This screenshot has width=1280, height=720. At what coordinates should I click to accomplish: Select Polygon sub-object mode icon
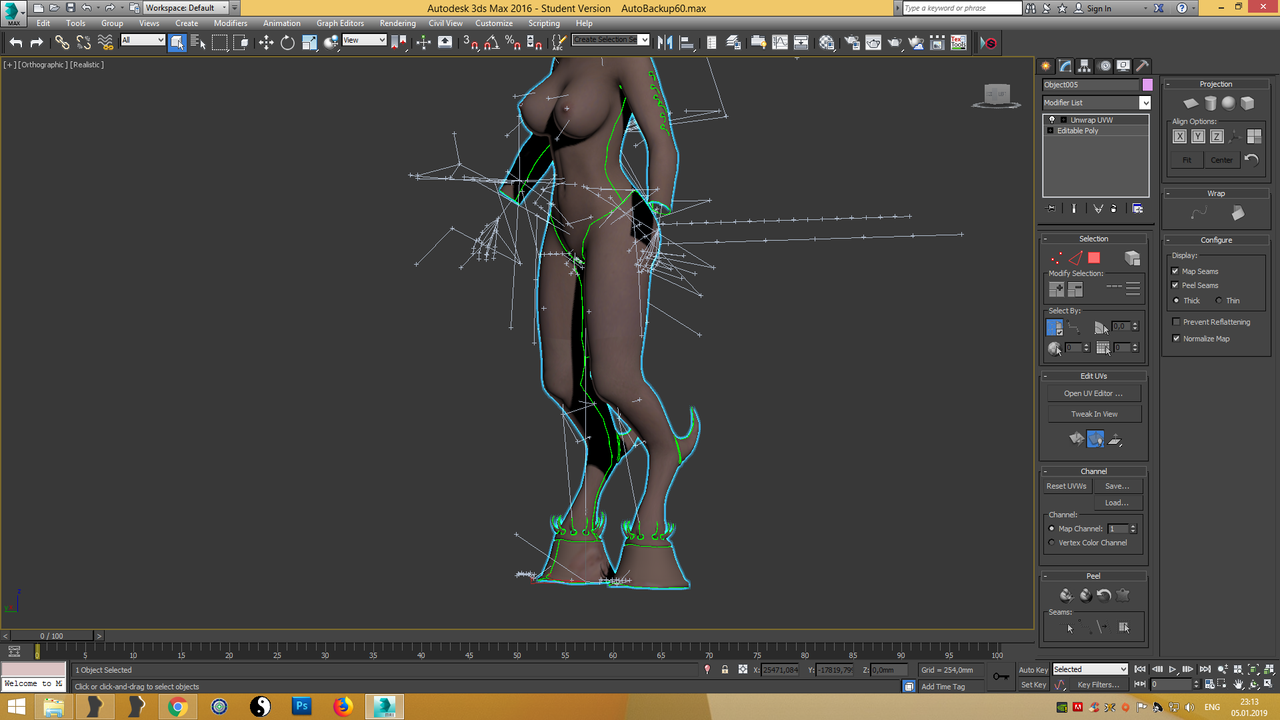click(1094, 258)
